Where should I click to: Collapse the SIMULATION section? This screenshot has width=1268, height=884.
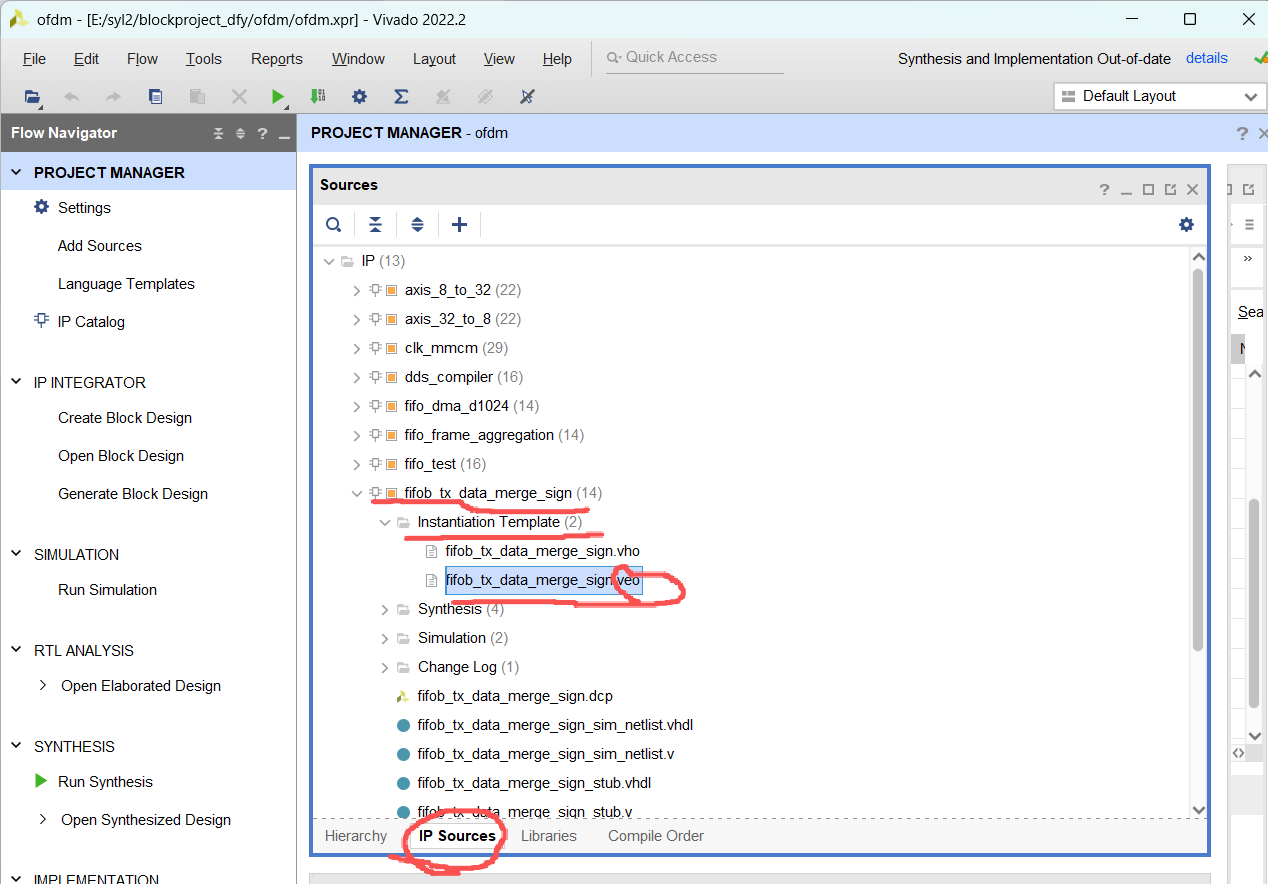(16, 554)
